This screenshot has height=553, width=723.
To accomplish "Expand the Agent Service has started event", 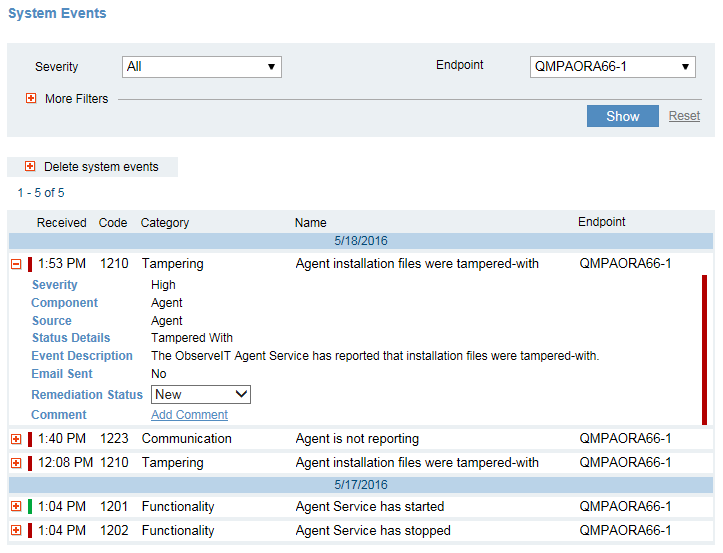I will coord(16,507).
